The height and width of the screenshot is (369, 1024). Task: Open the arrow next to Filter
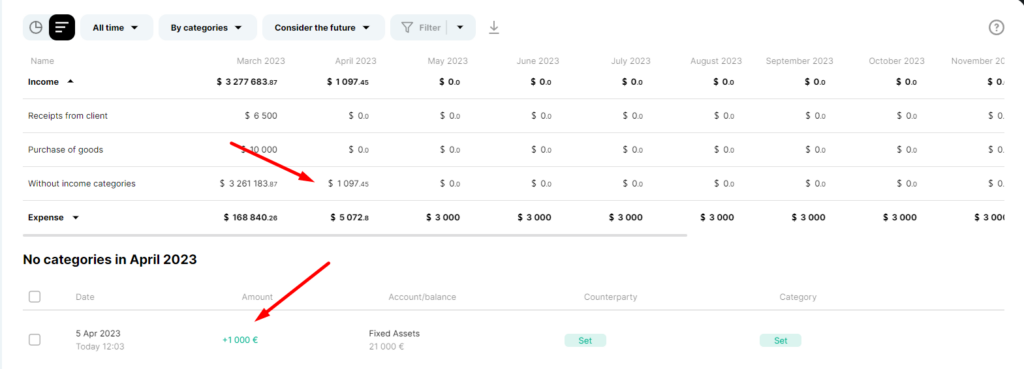(460, 27)
